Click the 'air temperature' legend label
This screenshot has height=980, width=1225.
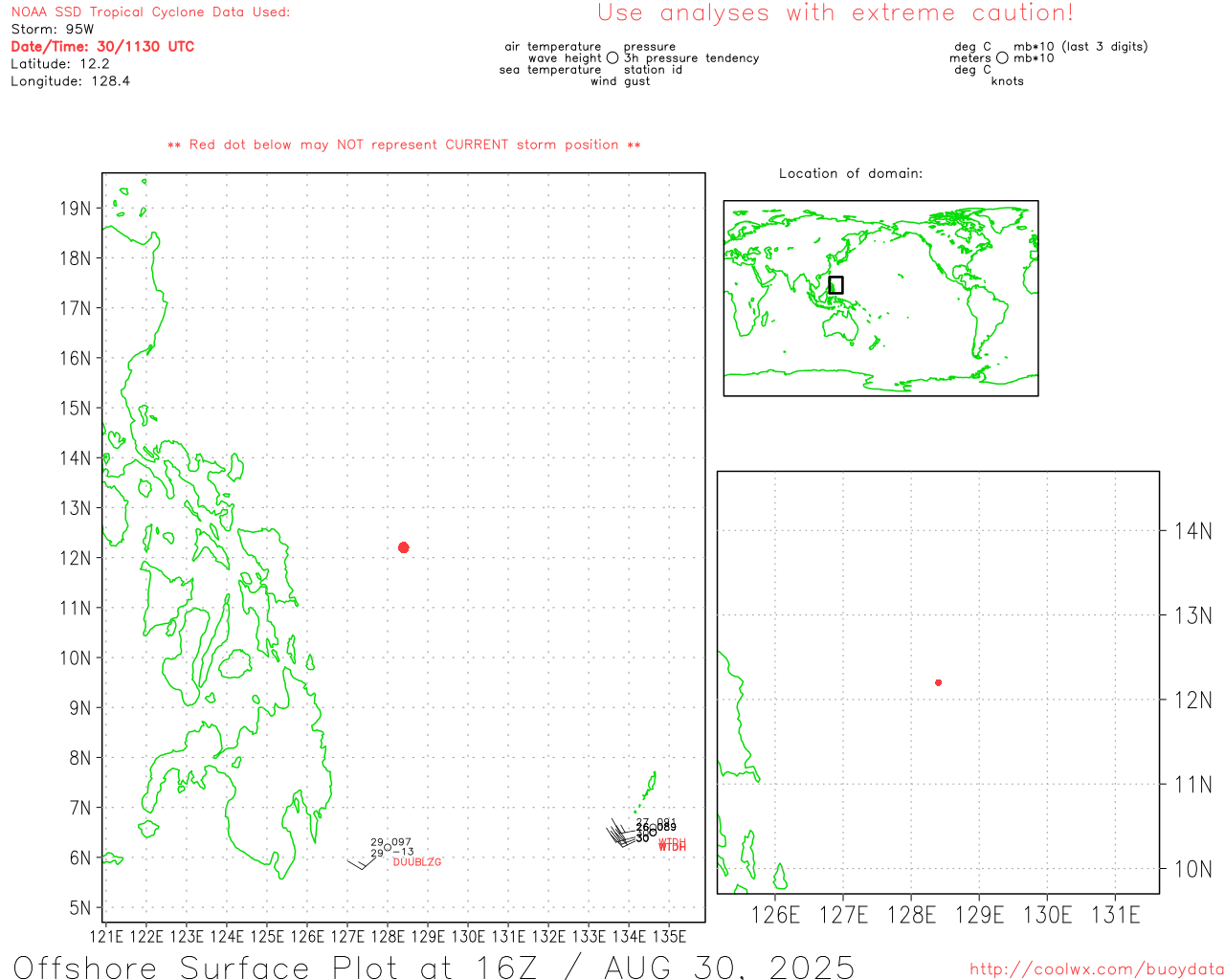point(553,47)
